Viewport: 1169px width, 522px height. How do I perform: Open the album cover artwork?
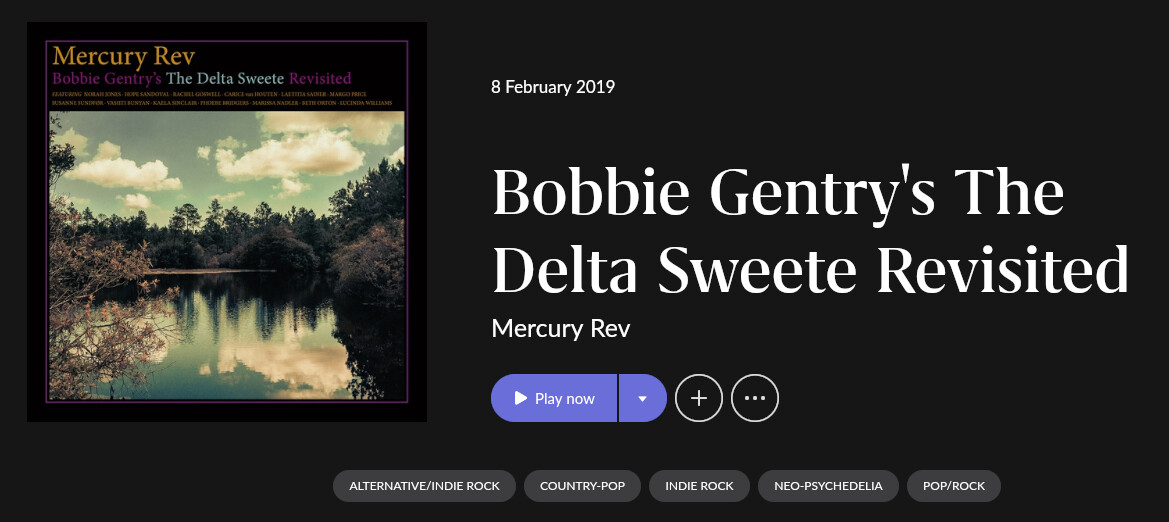227,222
